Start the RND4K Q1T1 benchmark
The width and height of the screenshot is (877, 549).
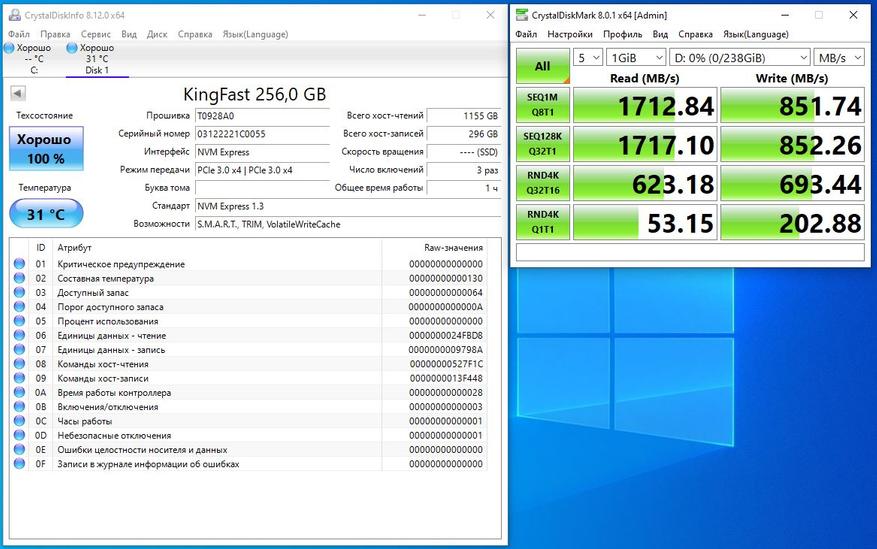tap(542, 222)
